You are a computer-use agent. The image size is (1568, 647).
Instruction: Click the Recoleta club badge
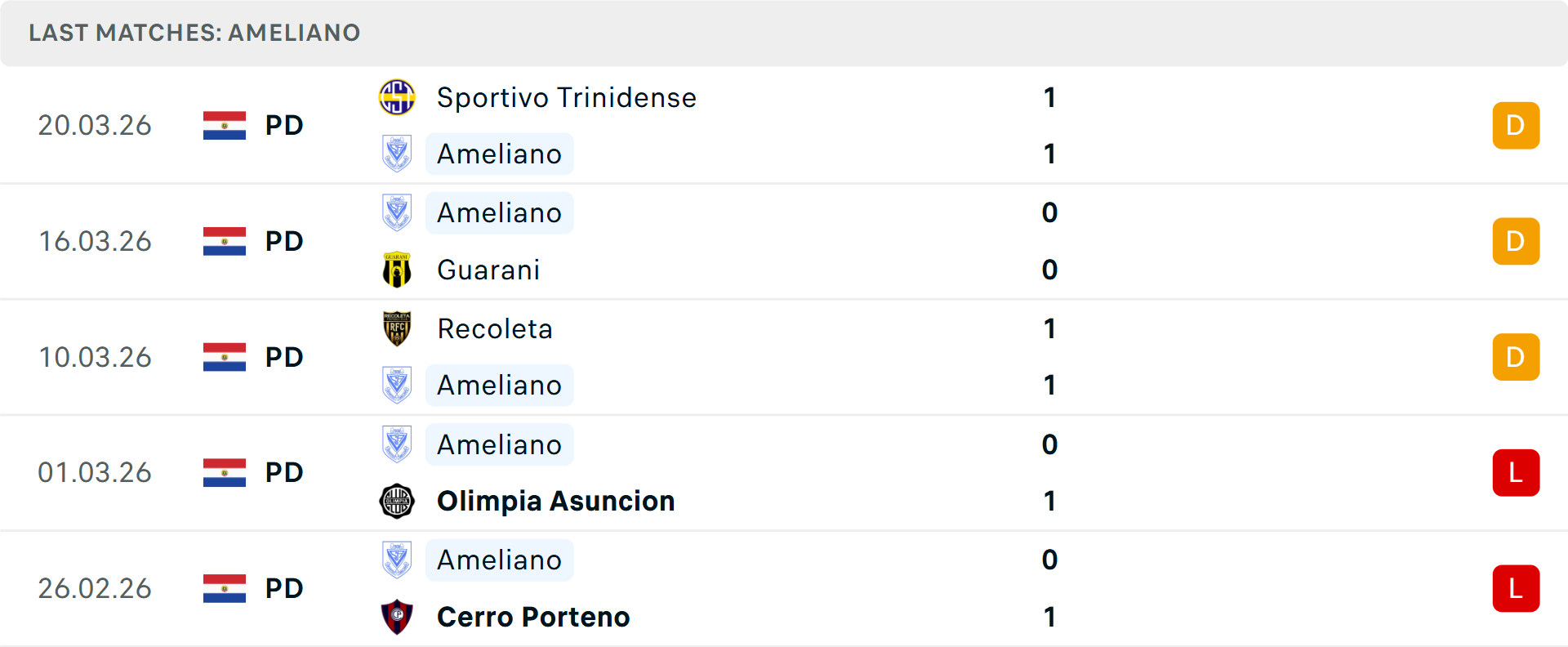(x=397, y=328)
